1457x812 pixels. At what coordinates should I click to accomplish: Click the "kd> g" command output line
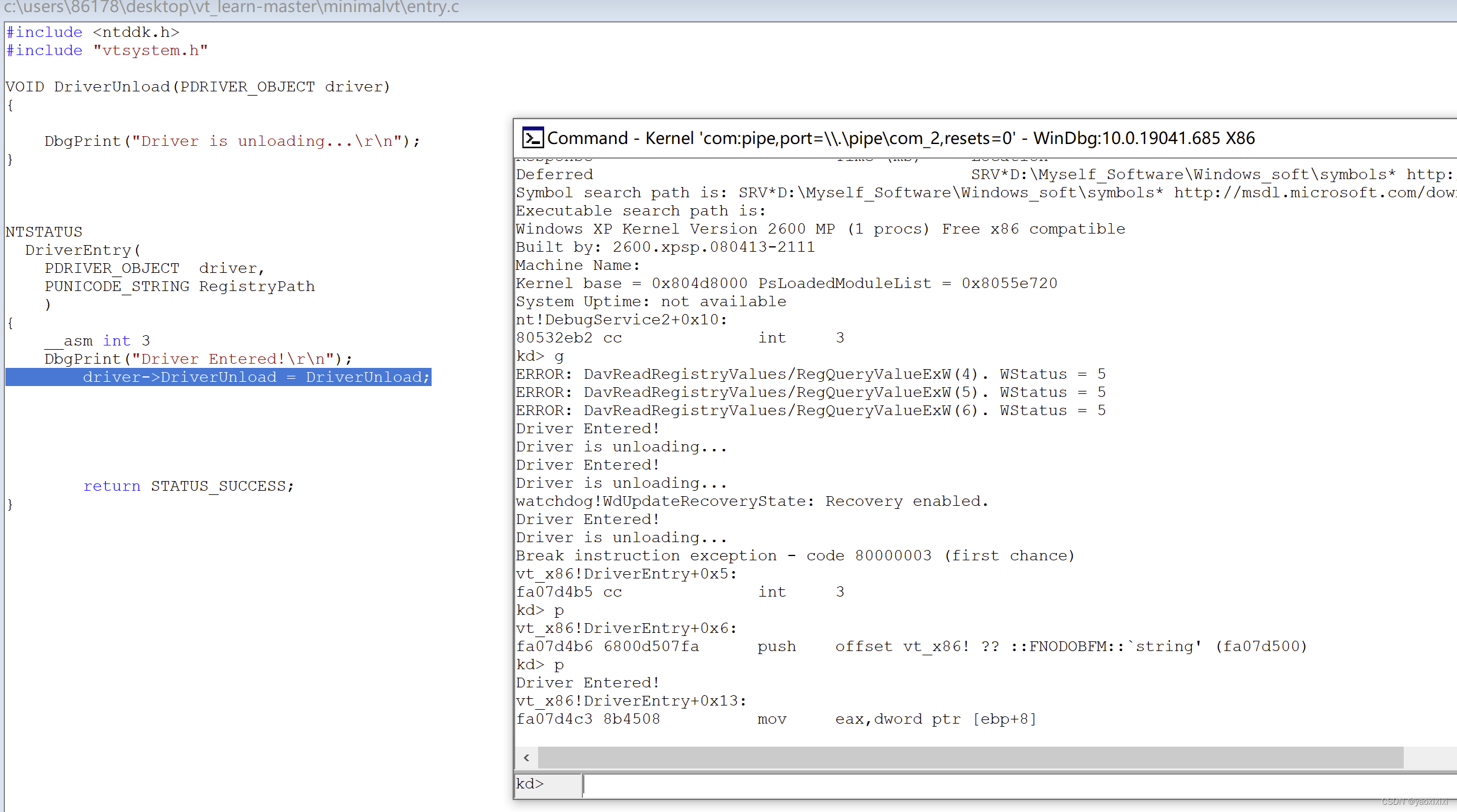[539, 356]
